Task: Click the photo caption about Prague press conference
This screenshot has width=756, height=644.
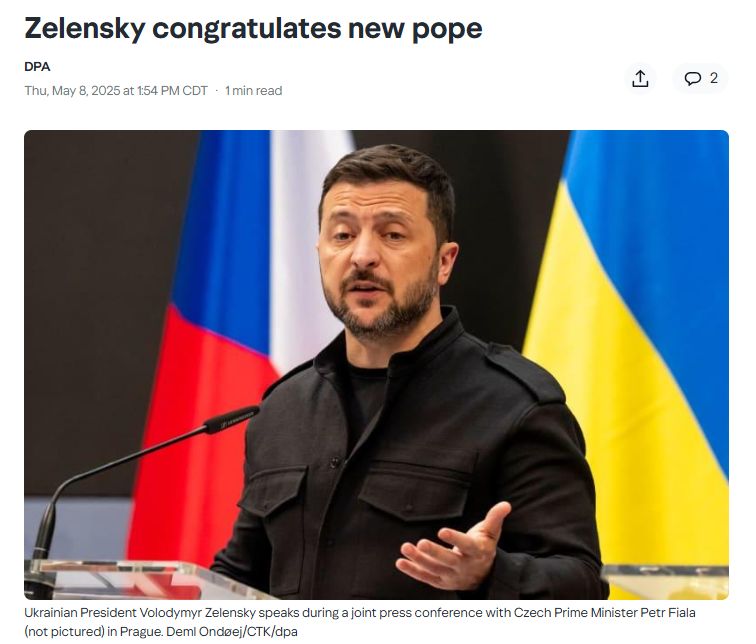Action: coord(360,622)
